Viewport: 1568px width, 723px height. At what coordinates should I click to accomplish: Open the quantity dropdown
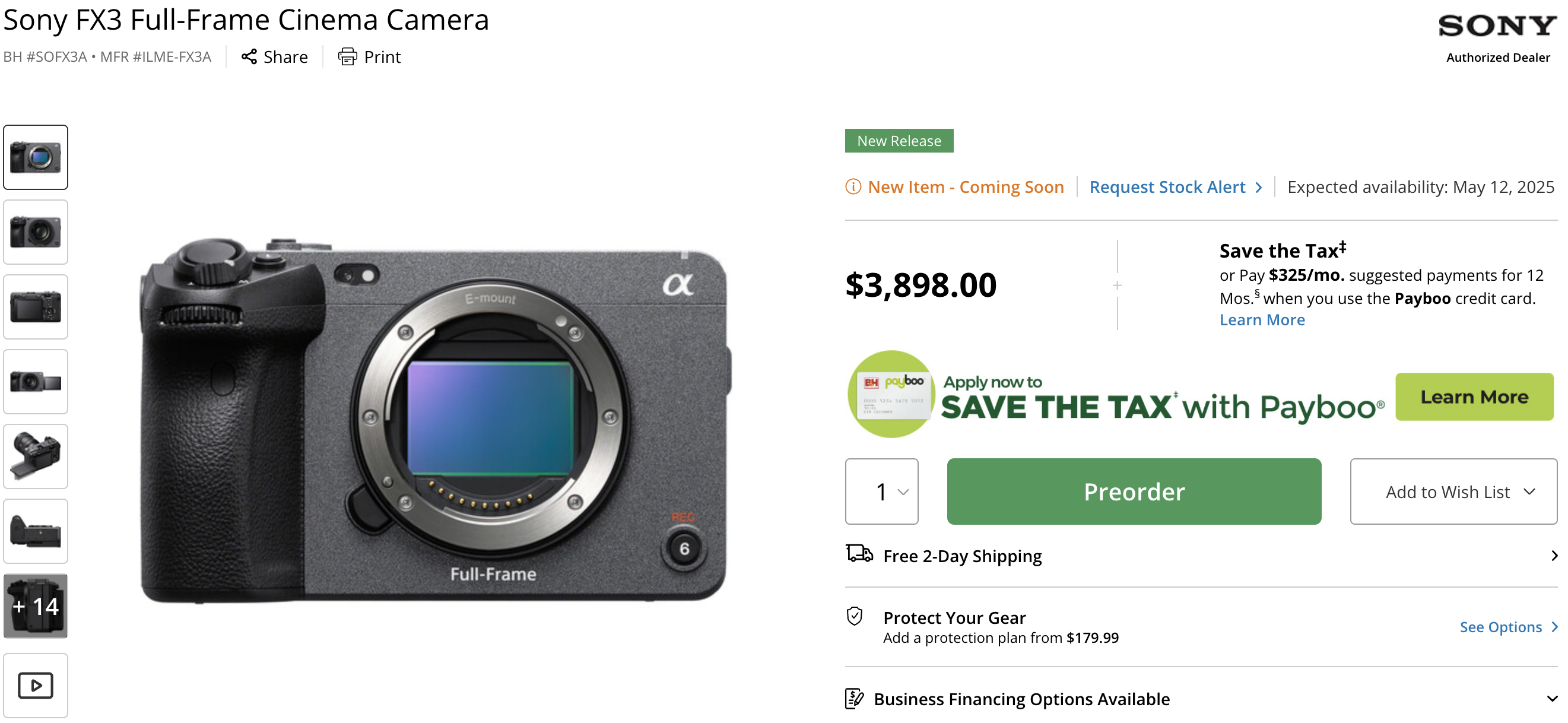coord(881,491)
